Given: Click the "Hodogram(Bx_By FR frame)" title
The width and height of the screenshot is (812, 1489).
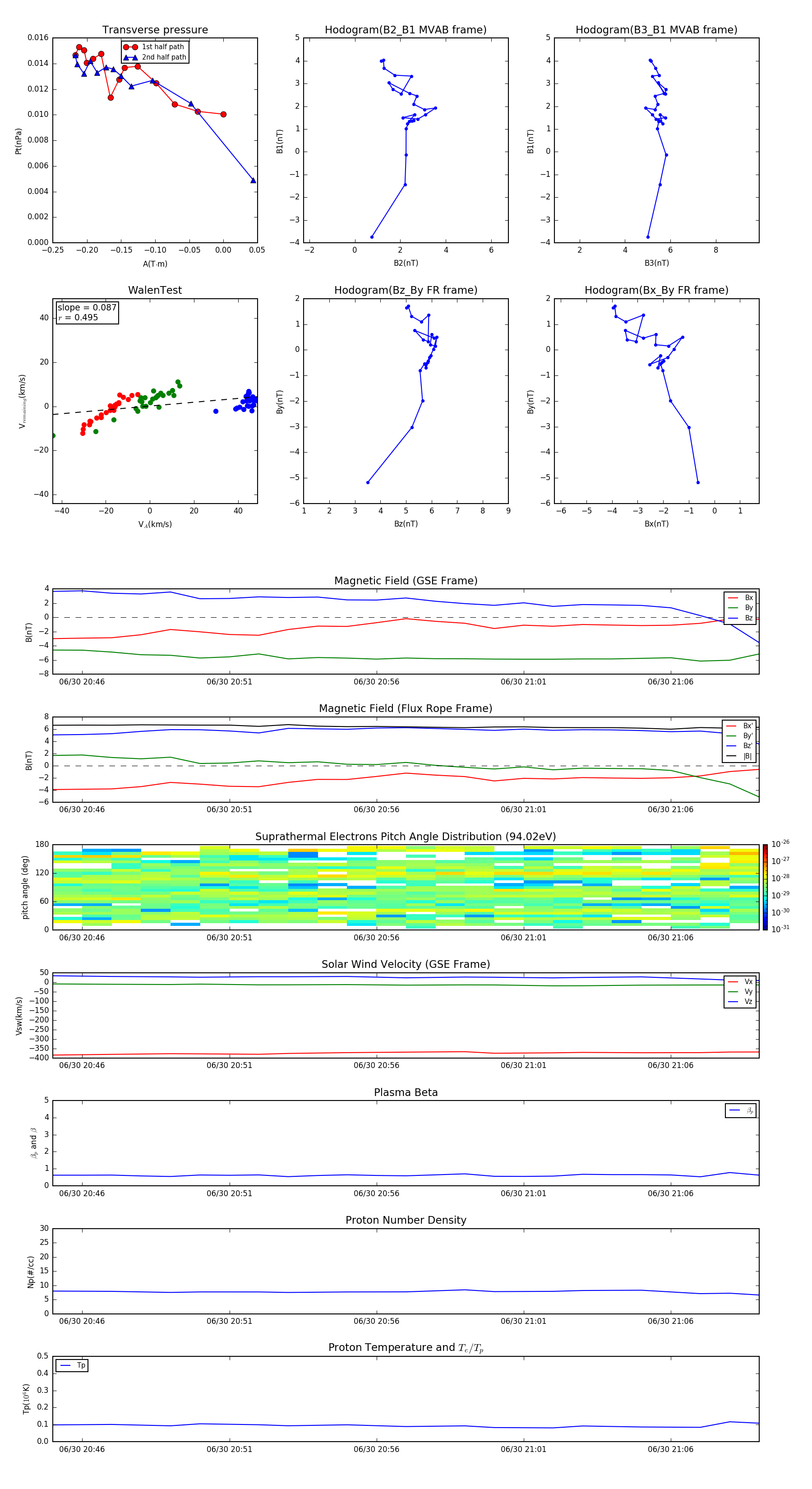Looking at the screenshot, I should tap(656, 290).
